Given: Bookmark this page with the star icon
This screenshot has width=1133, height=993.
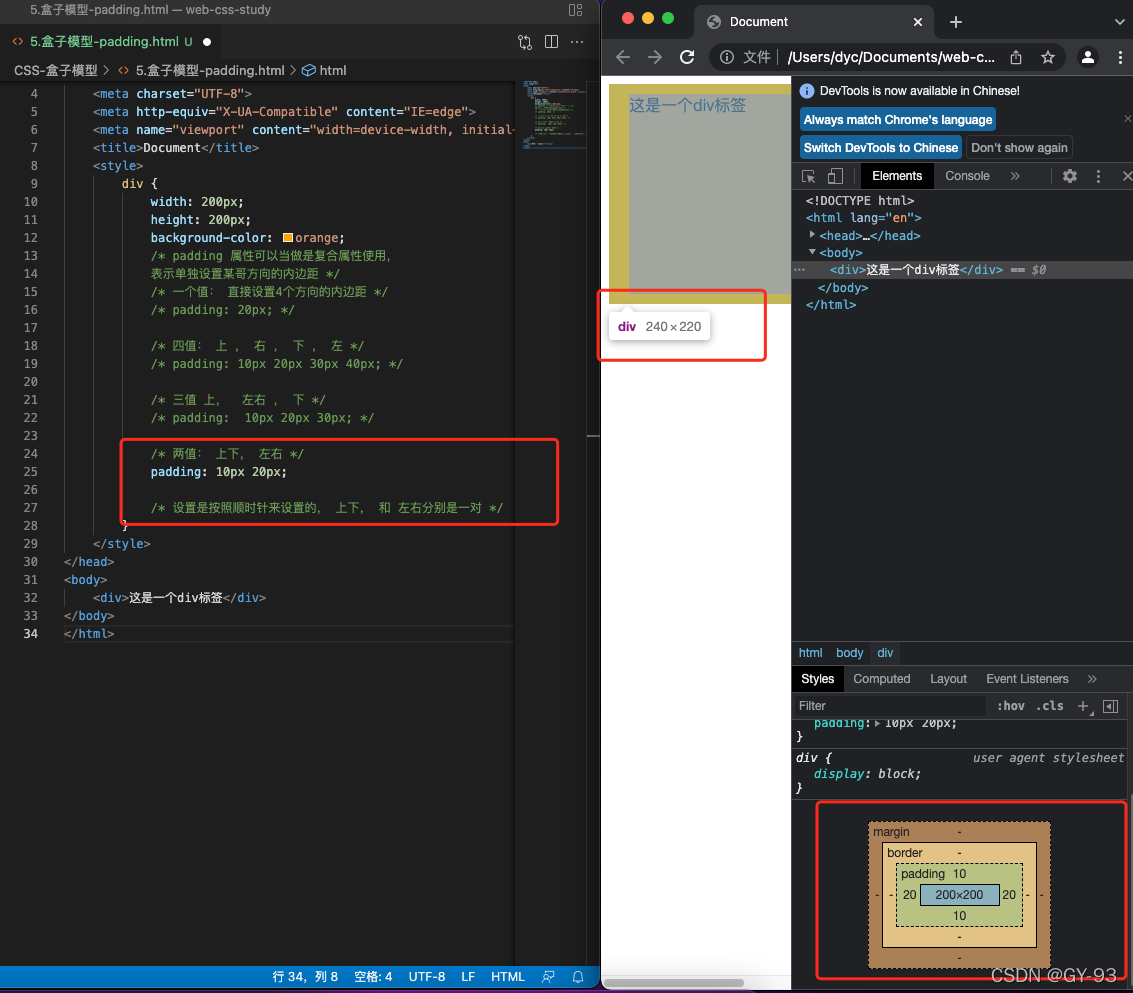Looking at the screenshot, I should [x=1048, y=57].
